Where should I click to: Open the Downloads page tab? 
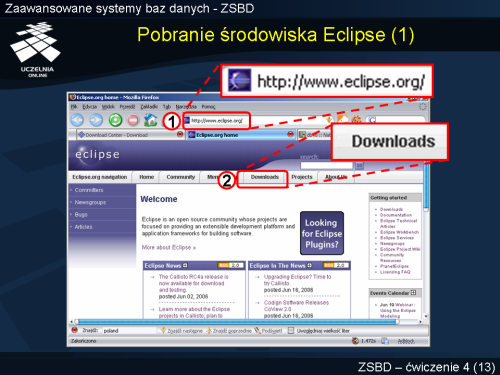265,177
